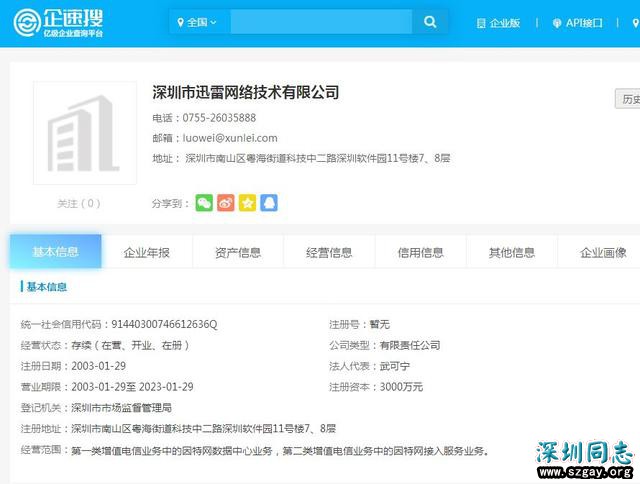Click the 企业版 building icon in the header
The width and height of the screenshot is (640, 484).
click(481, 23)
